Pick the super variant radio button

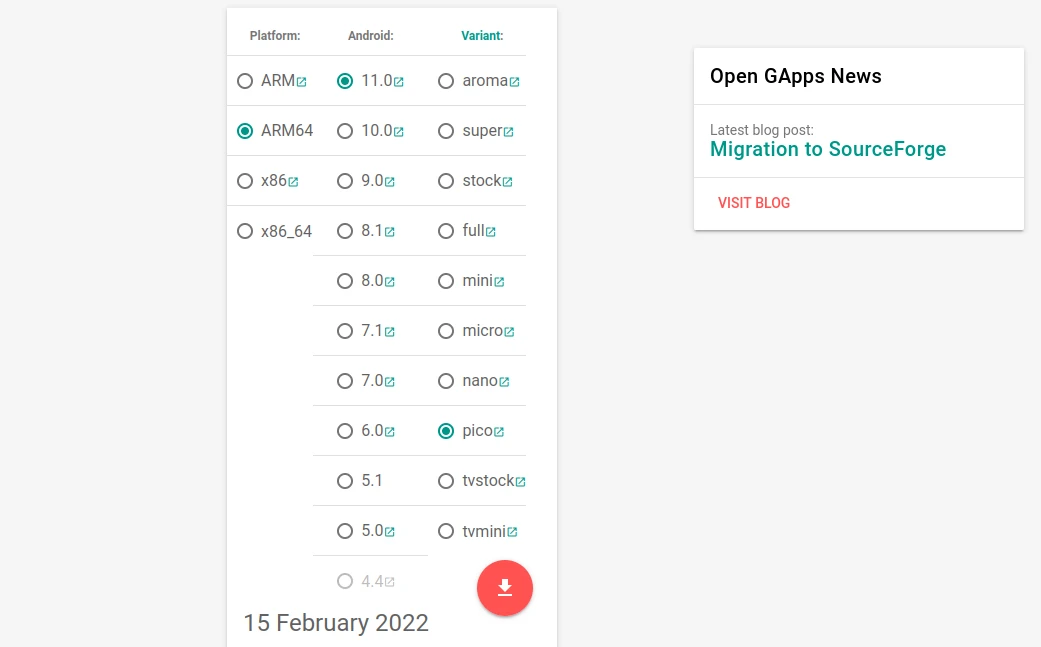(446, 131)
